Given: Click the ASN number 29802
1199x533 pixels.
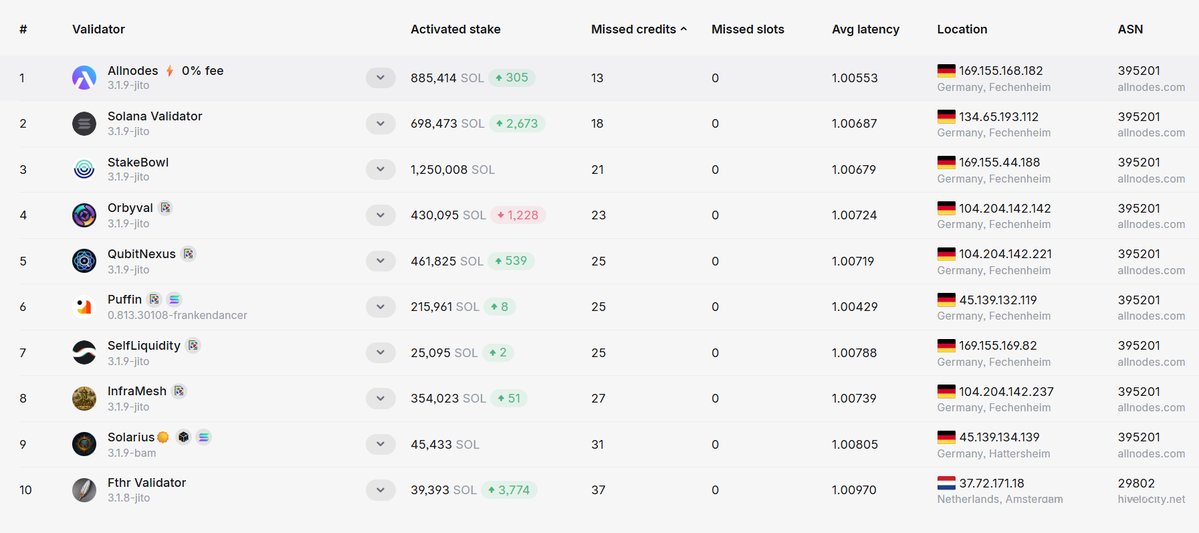Looking at the screenshot, I should click(1136, 483).
